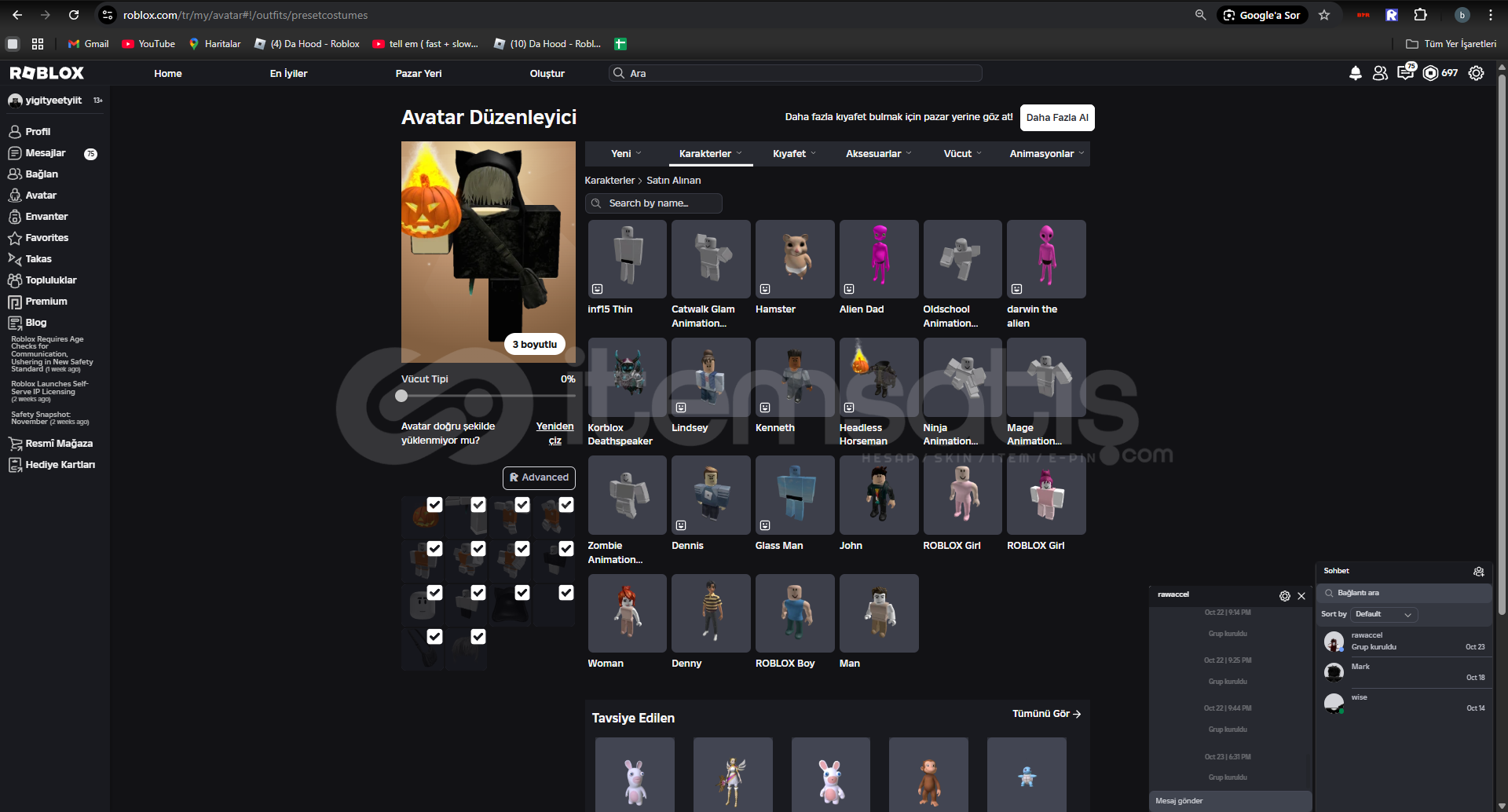Switch to the Animasyonlar tab
The height and width of the screenshot is (812, 1508).
pyautogui.click(x=1046, y=154)
